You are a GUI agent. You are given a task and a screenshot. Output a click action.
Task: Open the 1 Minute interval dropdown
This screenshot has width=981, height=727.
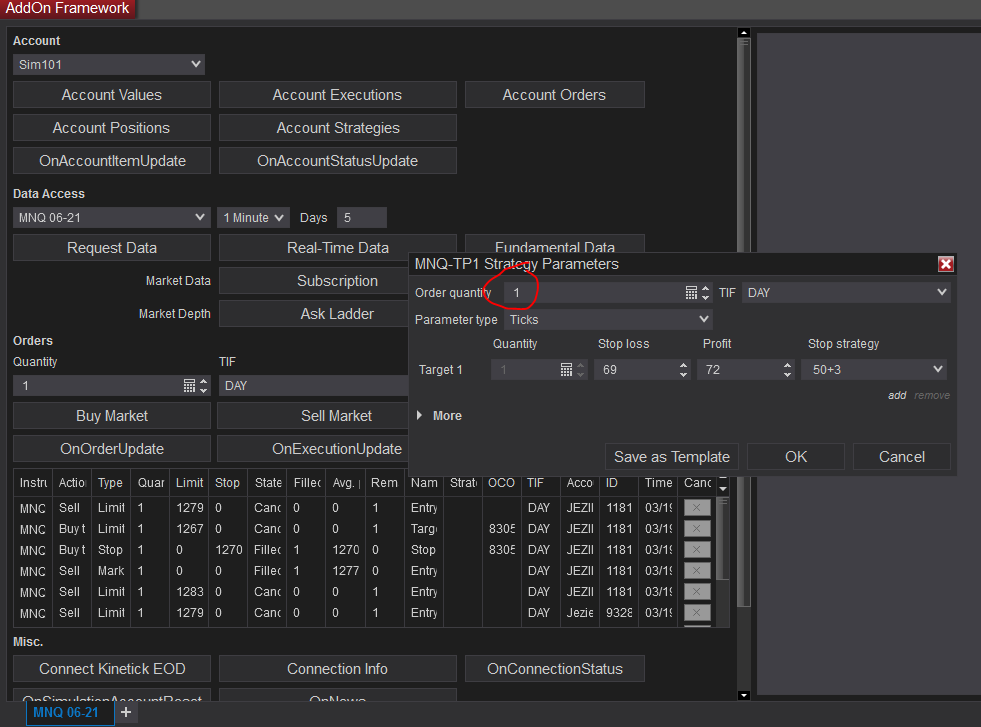coord(253,218)
